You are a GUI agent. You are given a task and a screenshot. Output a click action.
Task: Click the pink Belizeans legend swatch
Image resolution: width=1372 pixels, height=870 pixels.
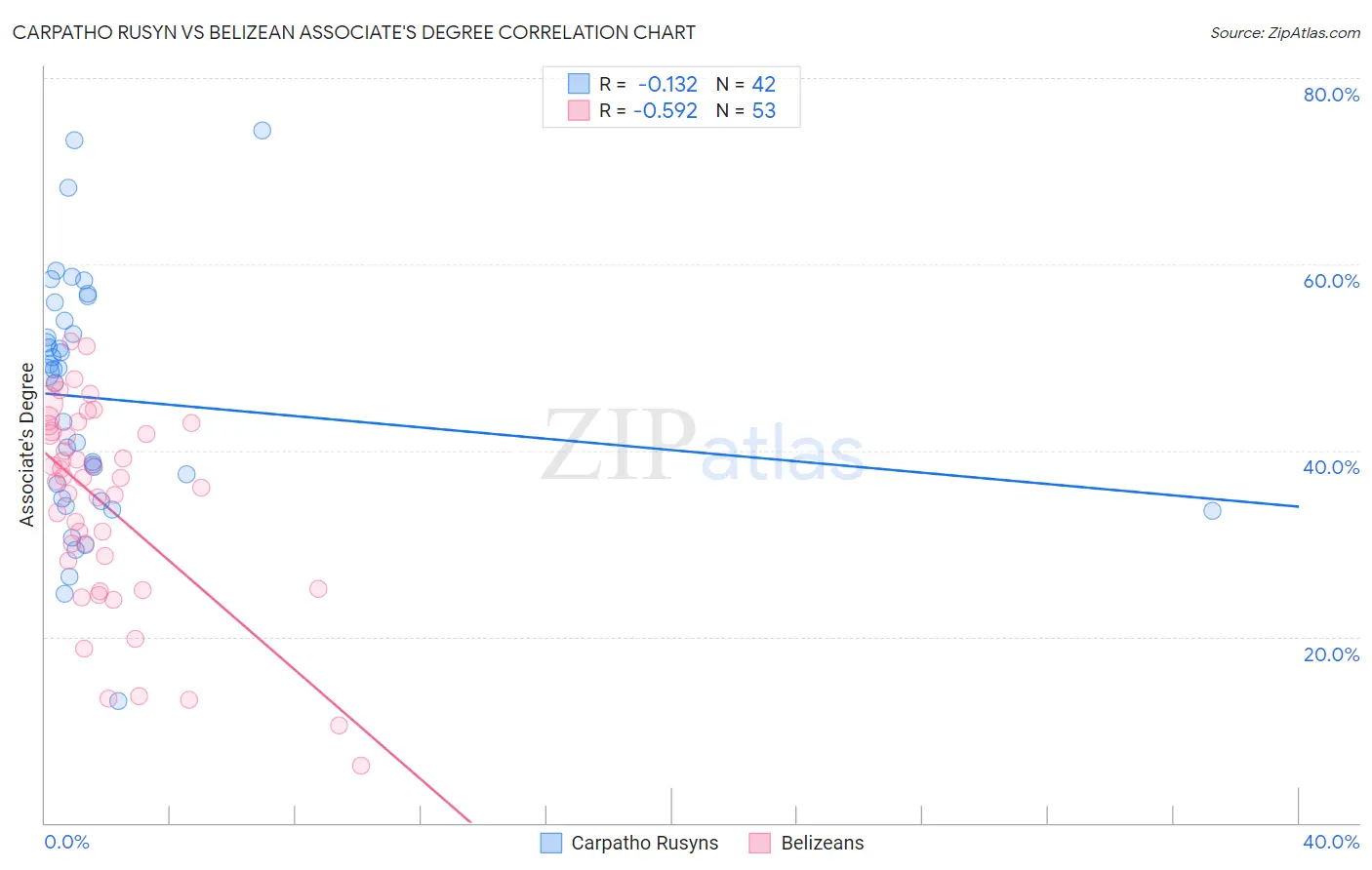click(760, 843)
